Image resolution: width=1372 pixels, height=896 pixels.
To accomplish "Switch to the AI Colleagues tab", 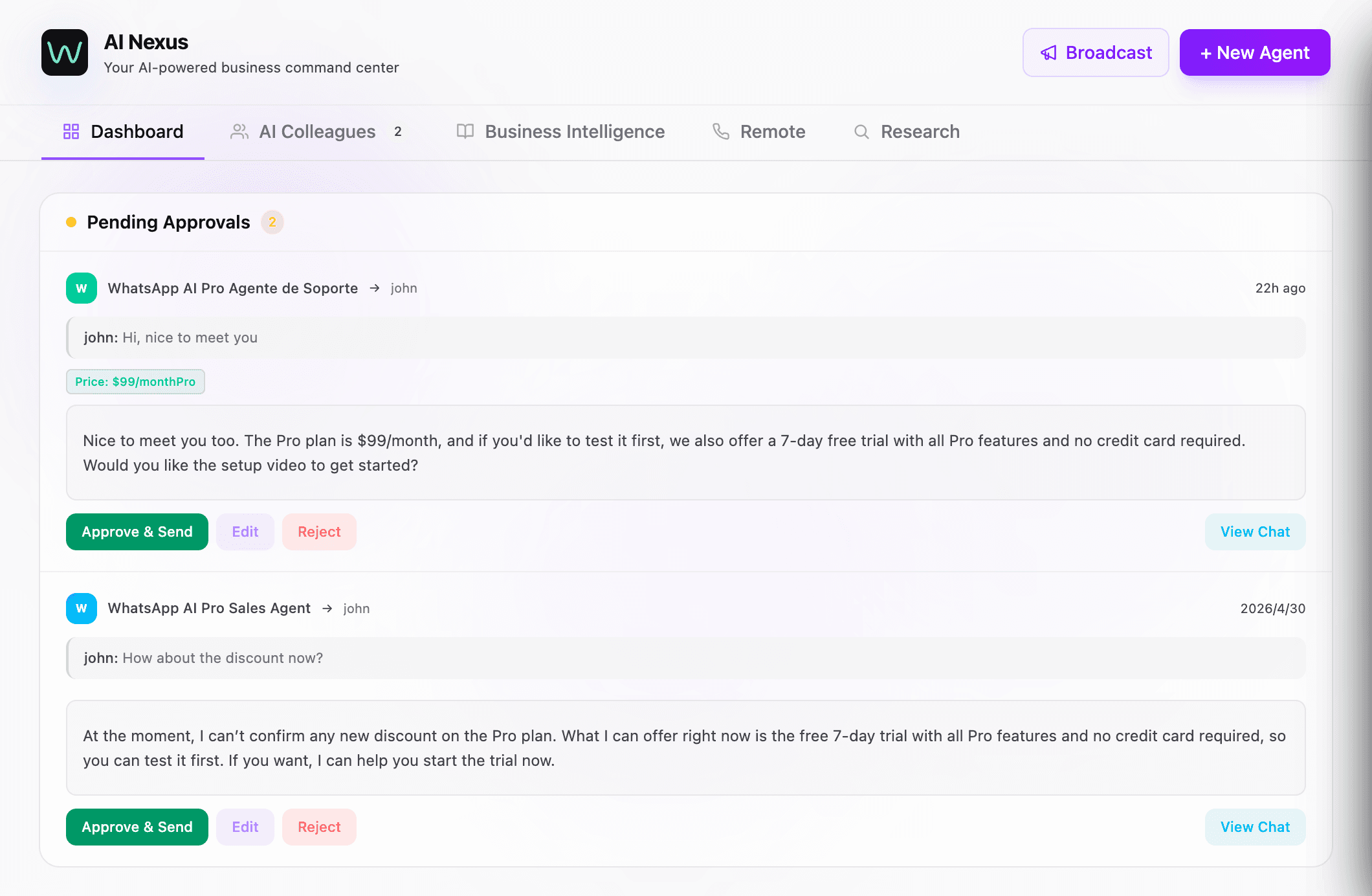I will [x=317, y=131].
